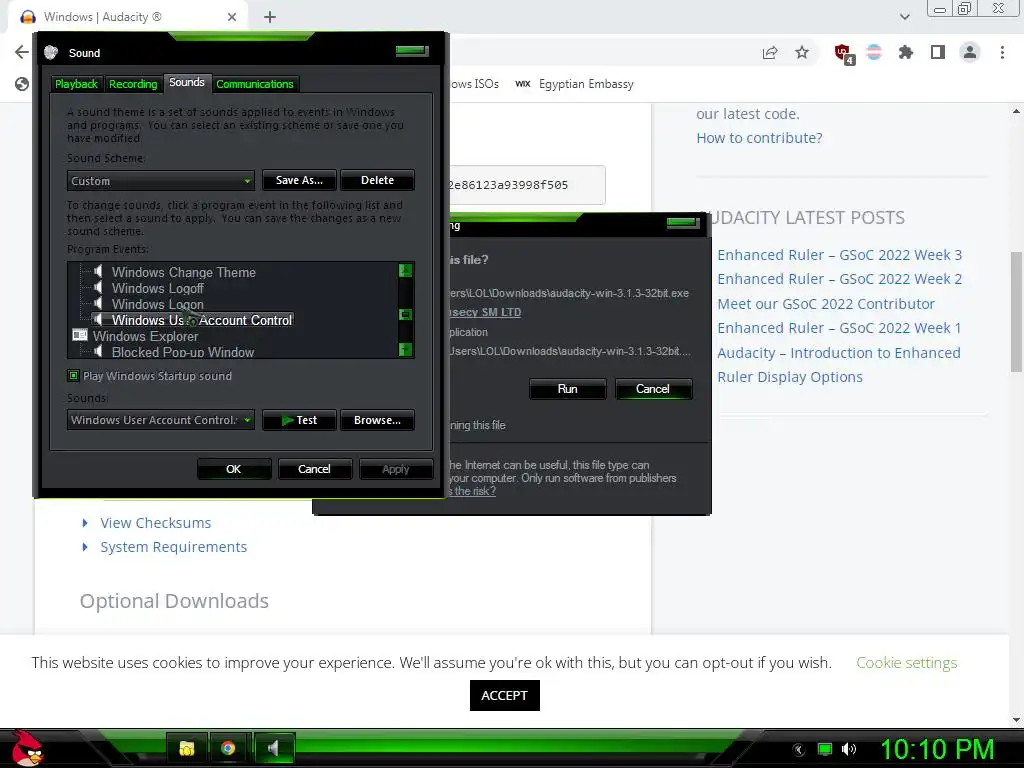Viewport: 1024px width, 768px height.
Task: Open the publisher link in warning dialog
Action: 485,312
